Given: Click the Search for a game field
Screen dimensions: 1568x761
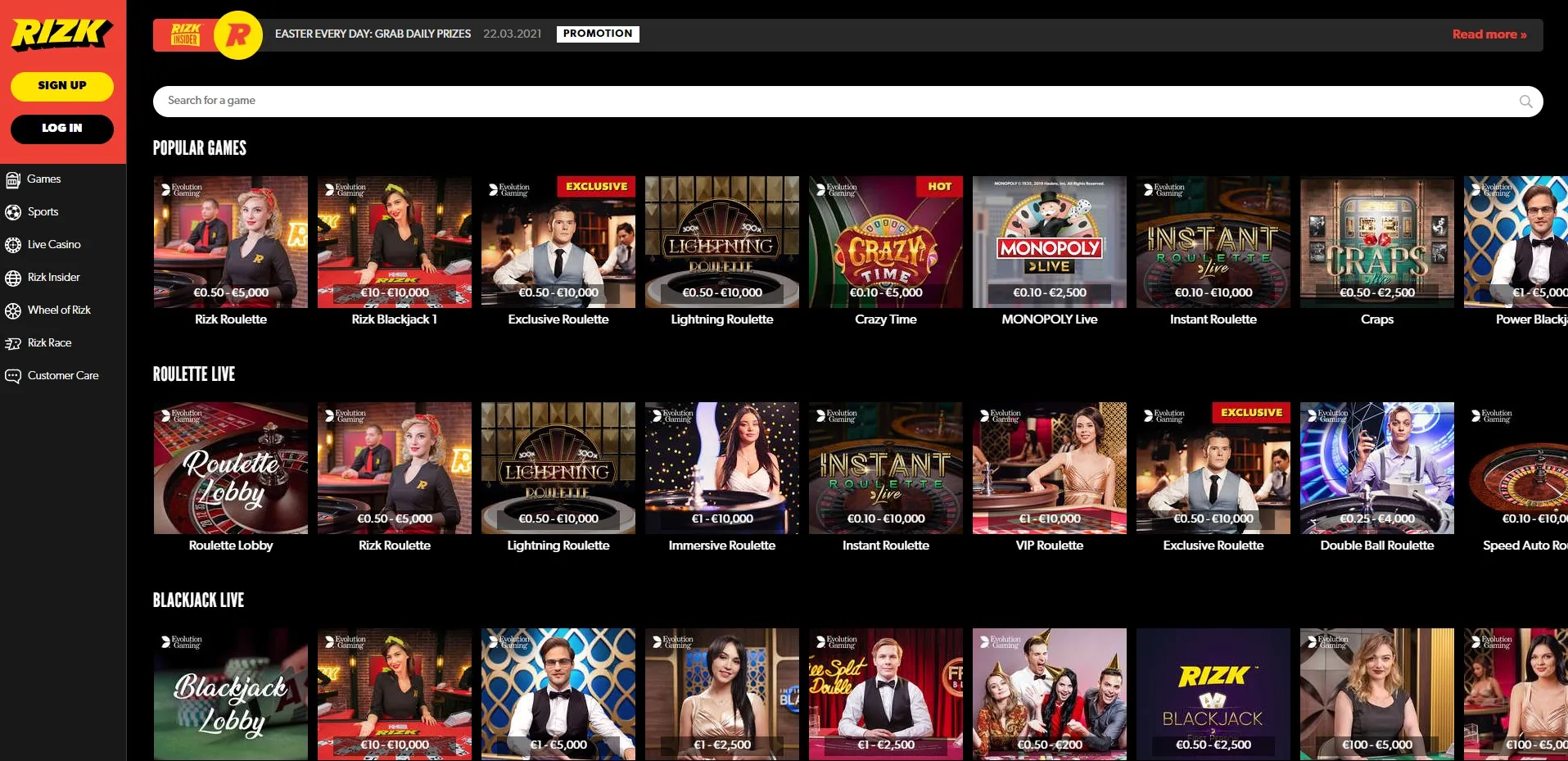Looking at the screenshot, I should click(819, 101).
